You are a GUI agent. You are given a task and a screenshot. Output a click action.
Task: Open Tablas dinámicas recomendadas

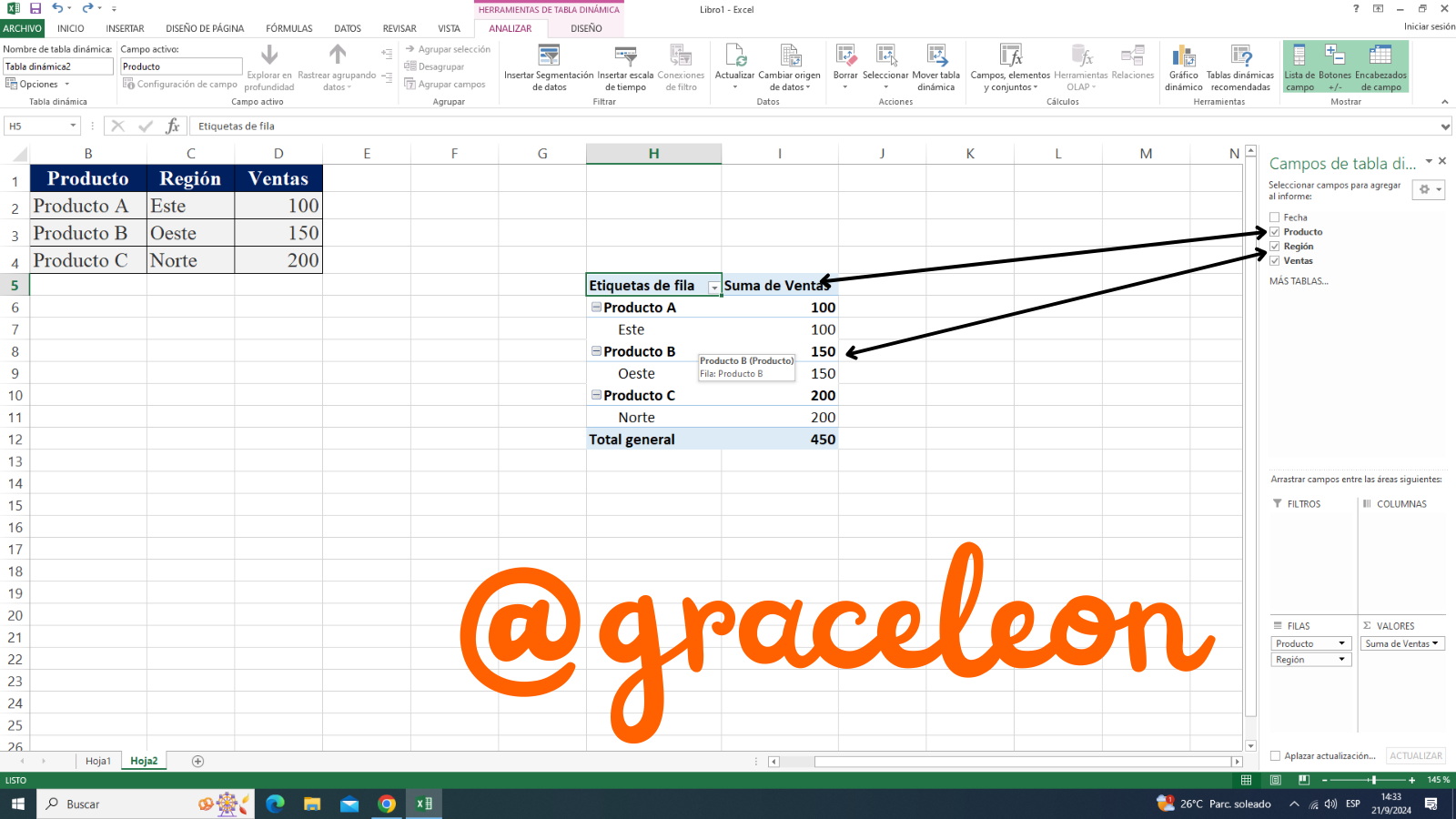point(1240,67)
